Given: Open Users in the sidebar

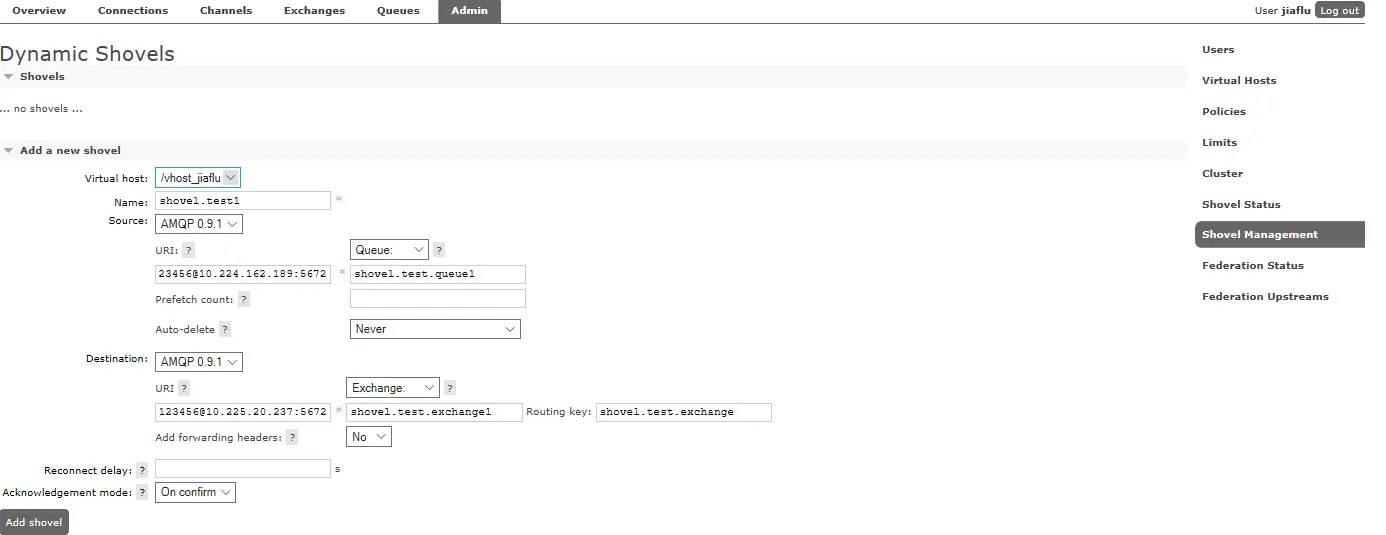Looking at the screenshot, I should 1218,50.
